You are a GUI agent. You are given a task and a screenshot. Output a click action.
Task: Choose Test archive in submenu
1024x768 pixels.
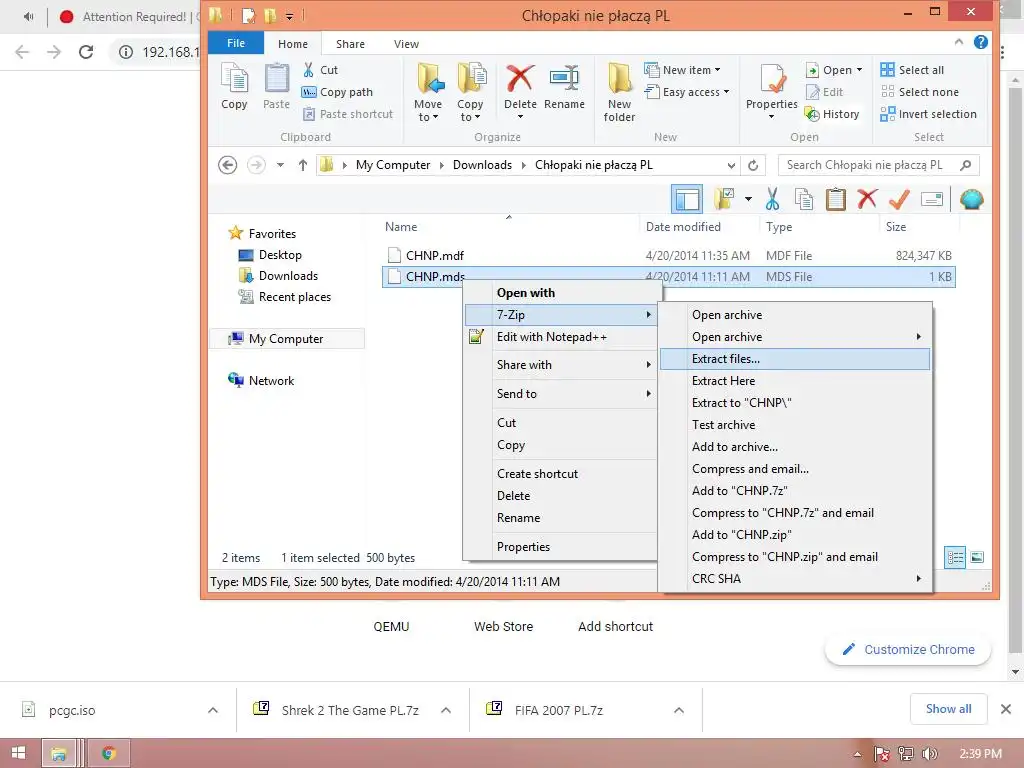click(x=795, y=424)
